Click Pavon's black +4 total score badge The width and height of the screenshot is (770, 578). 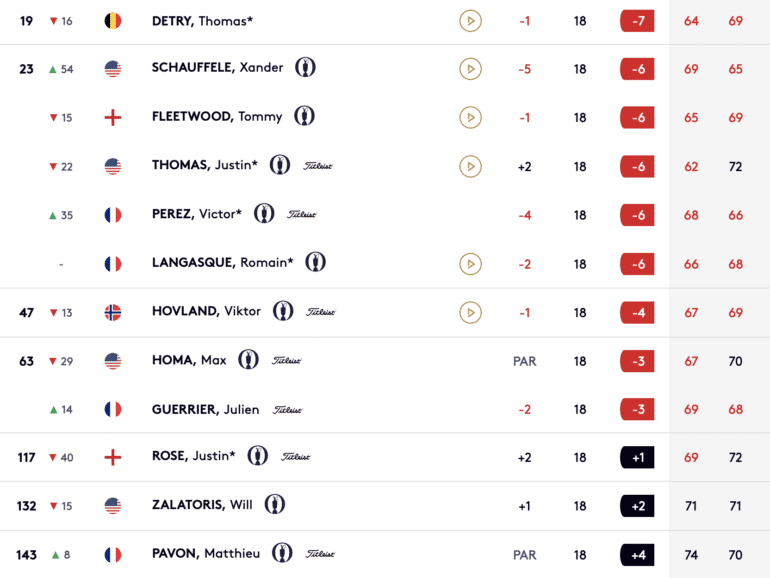point(637,555)
